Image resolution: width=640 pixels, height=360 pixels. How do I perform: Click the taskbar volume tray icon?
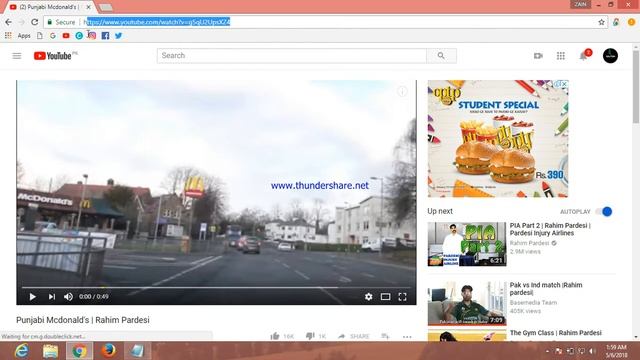[592, 351]
